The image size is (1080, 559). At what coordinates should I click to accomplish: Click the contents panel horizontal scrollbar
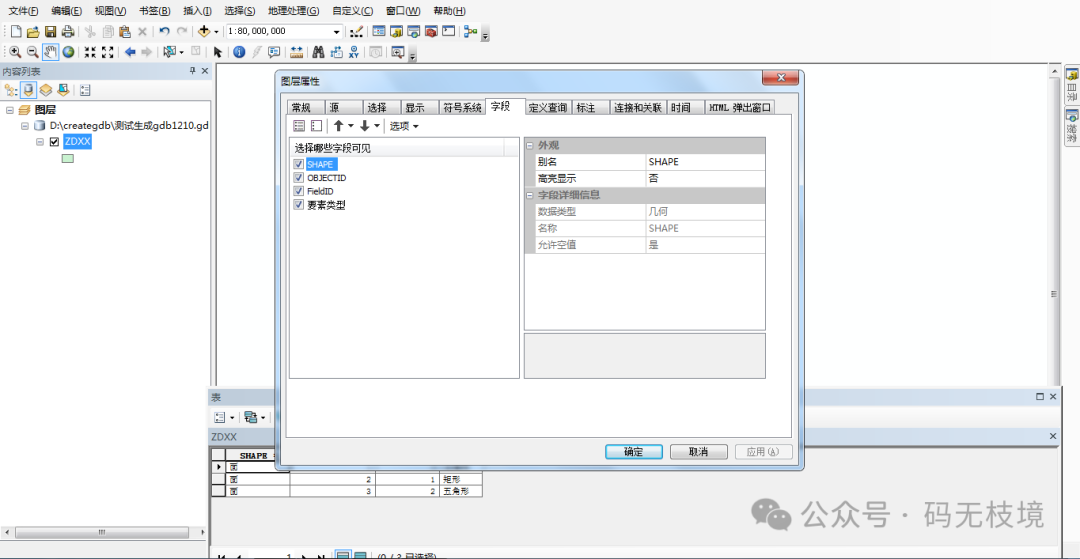(x=103, y=532)
